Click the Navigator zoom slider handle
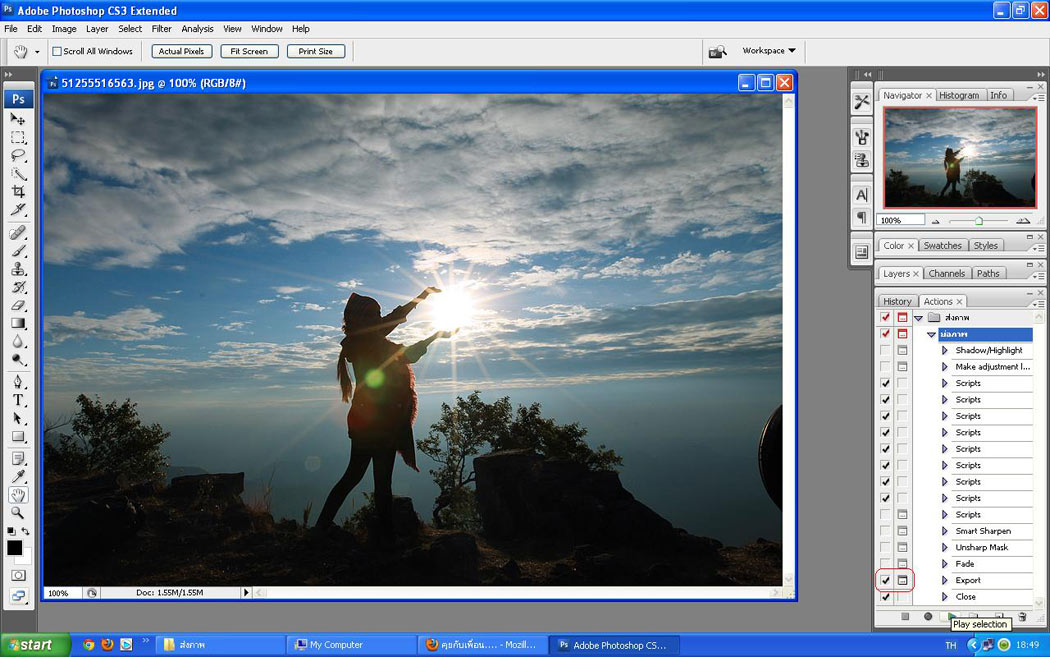The width and height of the screenshot is (1050, 657). click(x=978, y=220)
